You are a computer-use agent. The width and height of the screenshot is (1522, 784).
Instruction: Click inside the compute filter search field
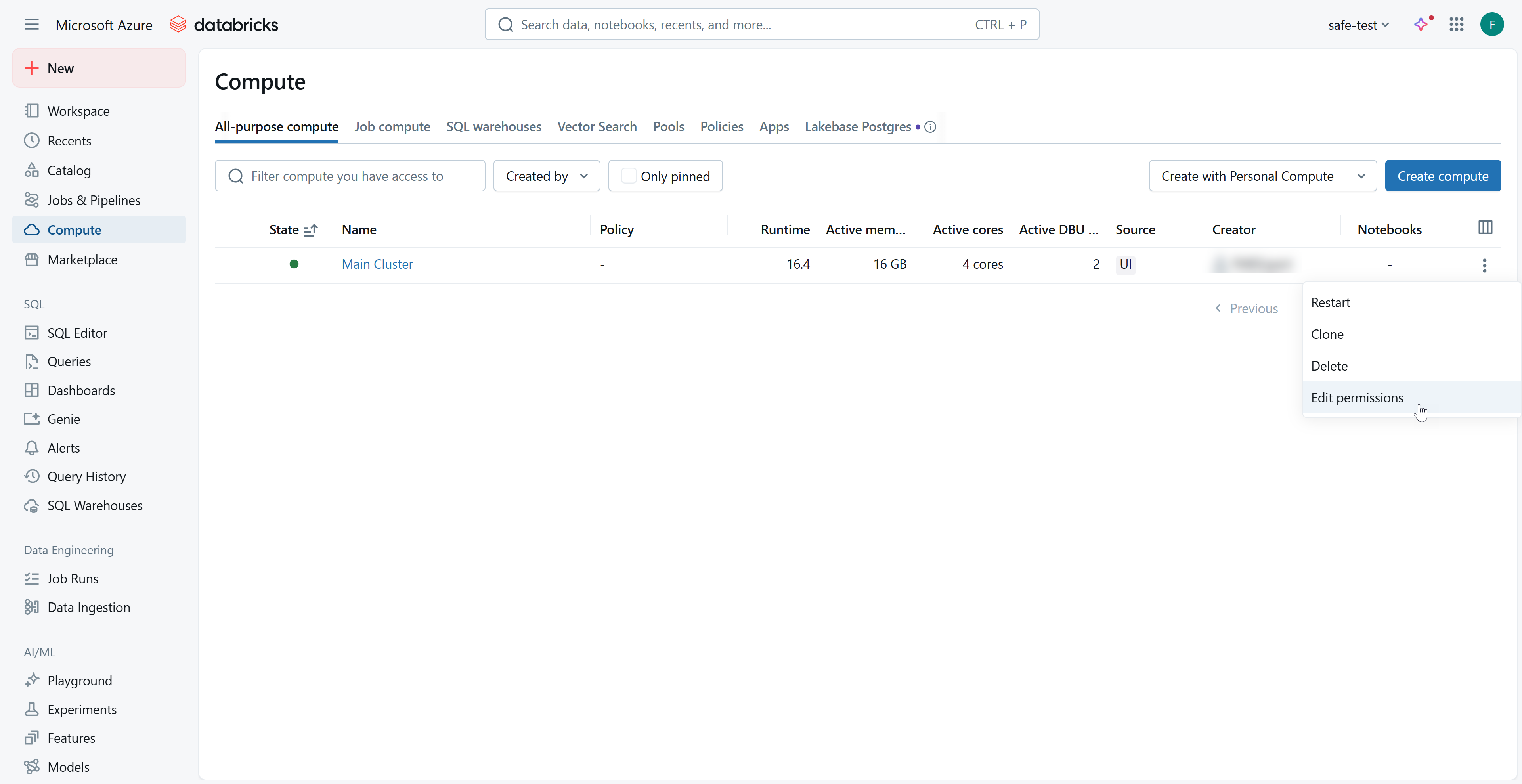pyautogui.click(x=349, y=176)
